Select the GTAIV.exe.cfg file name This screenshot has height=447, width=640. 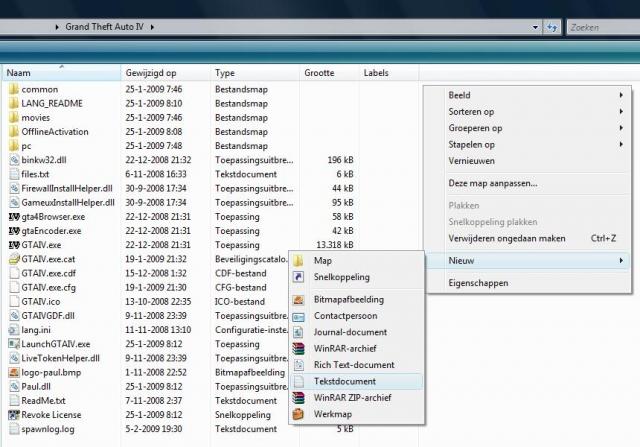49,288
